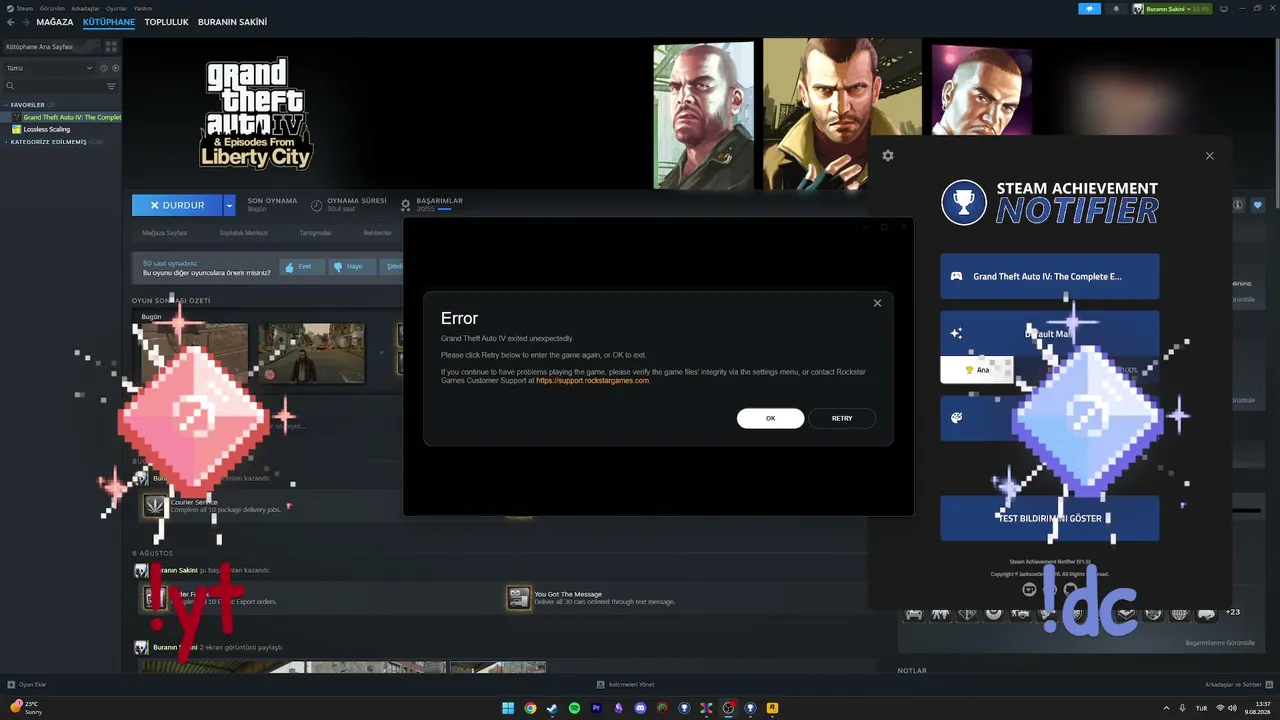Viewport: 1280px width, 720px height.
Task: Open Google Chrome from the taskbar
Action: (530, 708)
